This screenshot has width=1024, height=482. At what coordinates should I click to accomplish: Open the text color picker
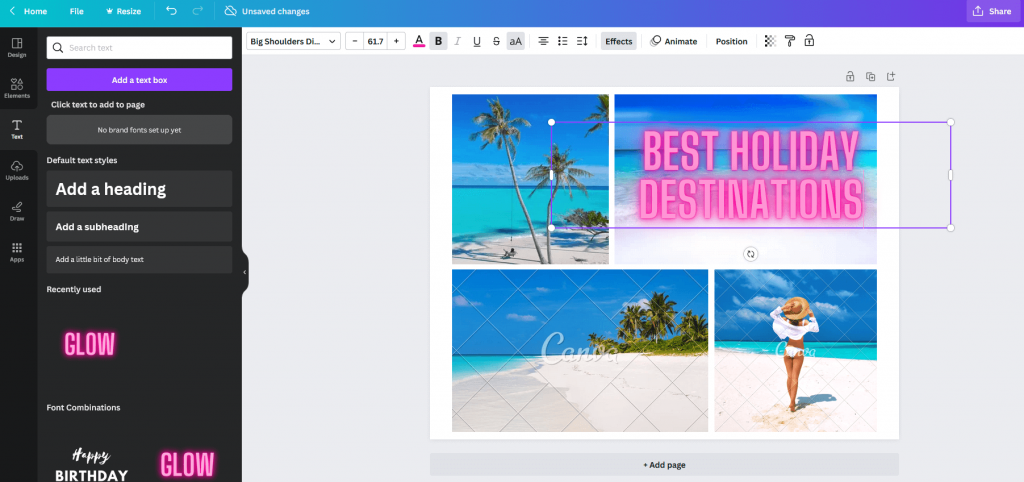419,41
